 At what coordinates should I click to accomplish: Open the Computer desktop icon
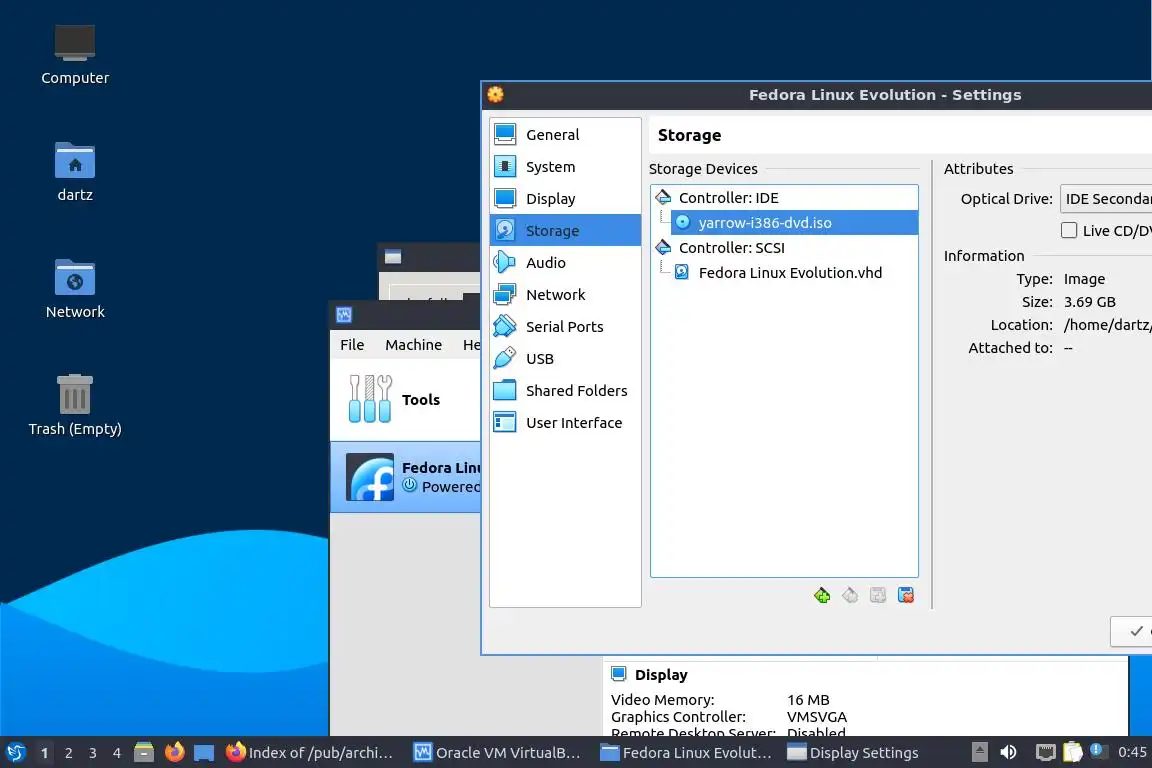pos(75,56)
